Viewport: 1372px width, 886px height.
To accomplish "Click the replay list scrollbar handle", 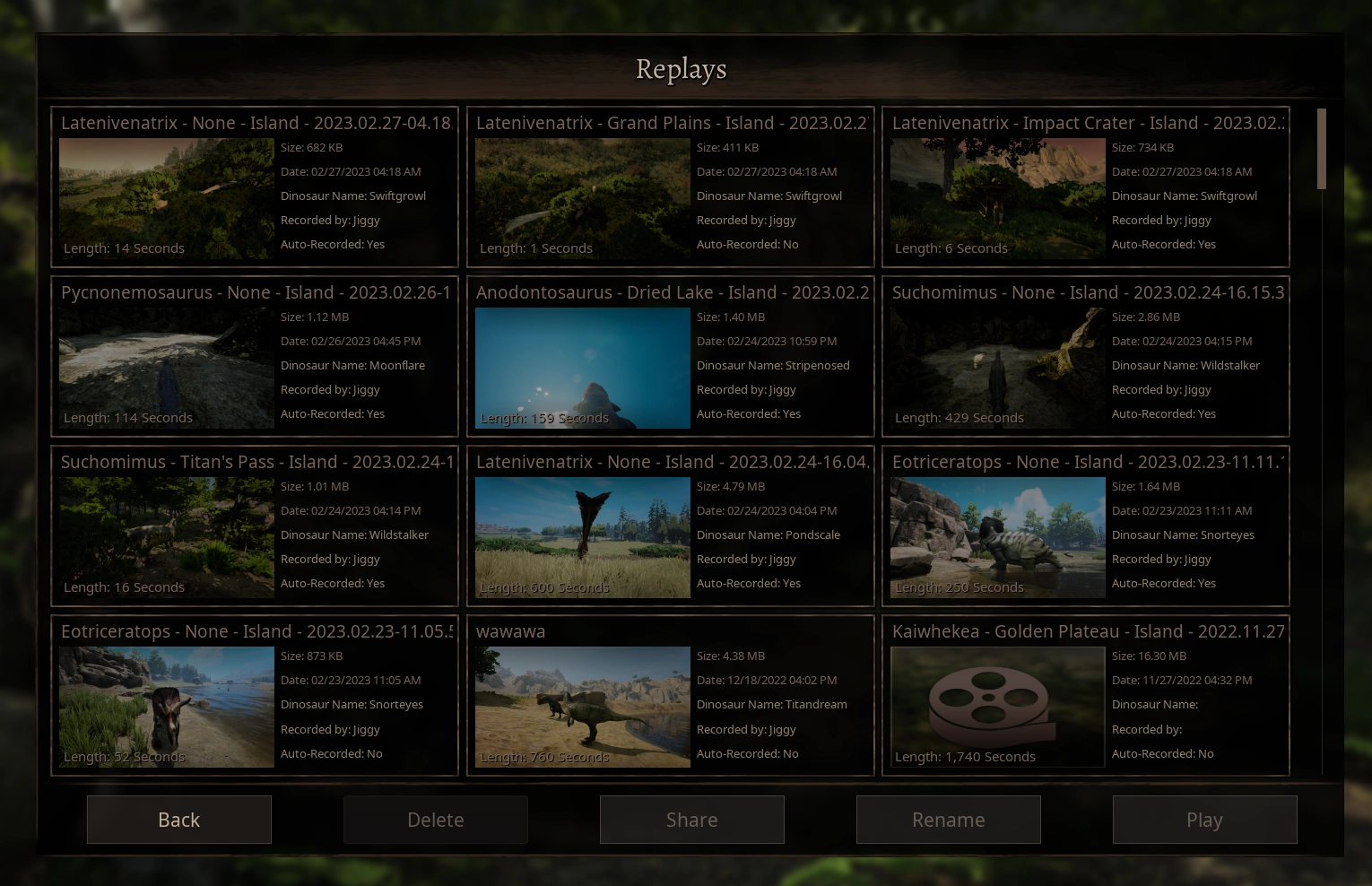I will click(x=1321, y=149).
